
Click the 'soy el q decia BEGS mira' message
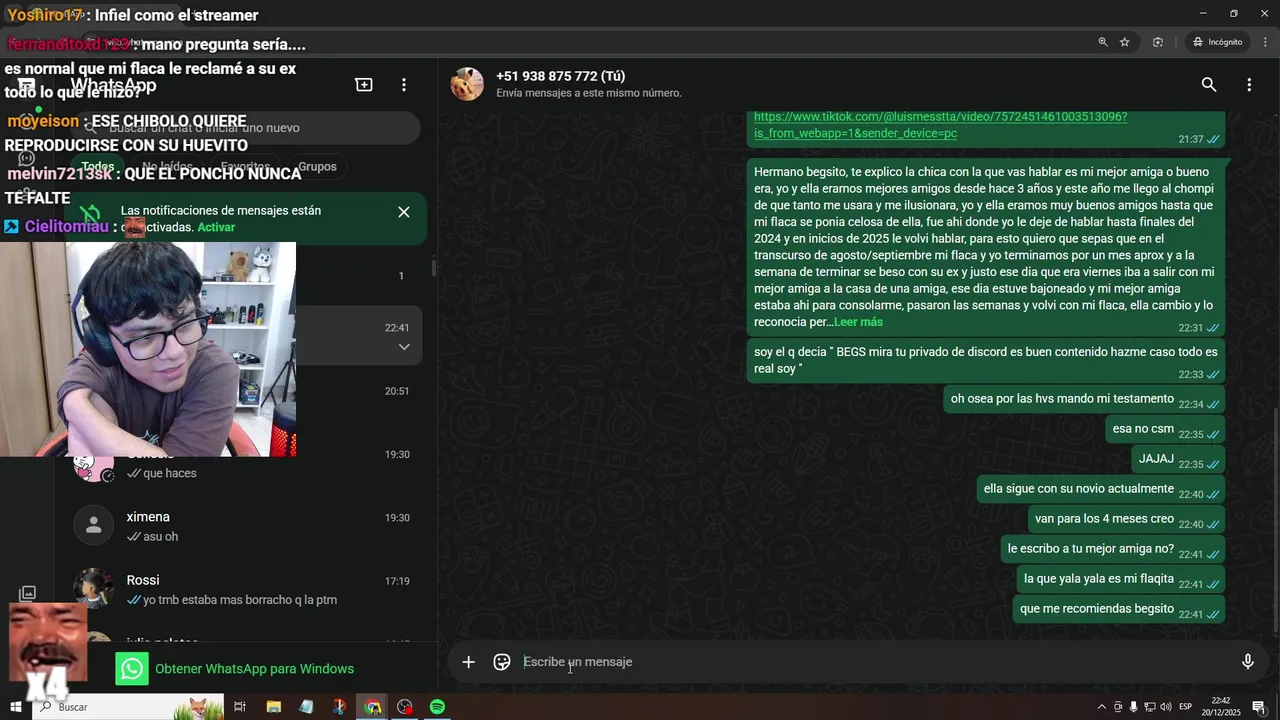pyautogui.click(x=986, y=360)
